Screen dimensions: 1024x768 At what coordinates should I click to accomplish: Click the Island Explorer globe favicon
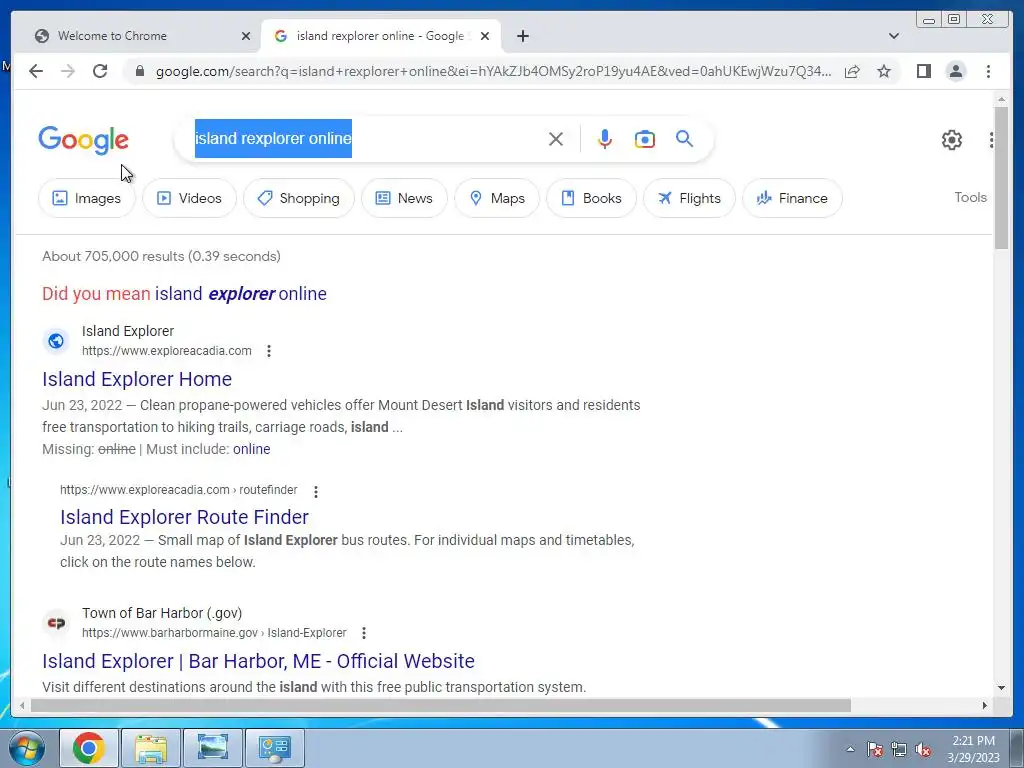point(56,341)
